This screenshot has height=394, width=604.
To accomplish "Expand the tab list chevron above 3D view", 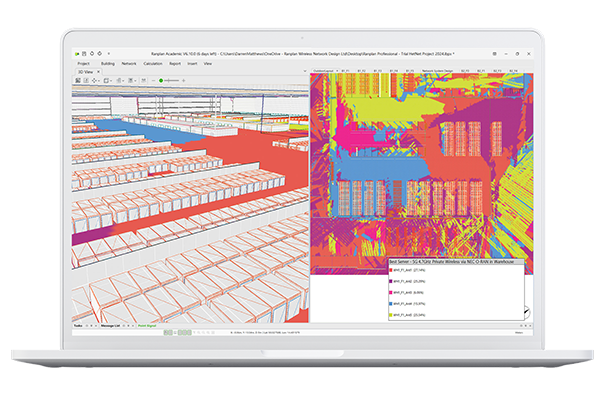I will point(305,71).
